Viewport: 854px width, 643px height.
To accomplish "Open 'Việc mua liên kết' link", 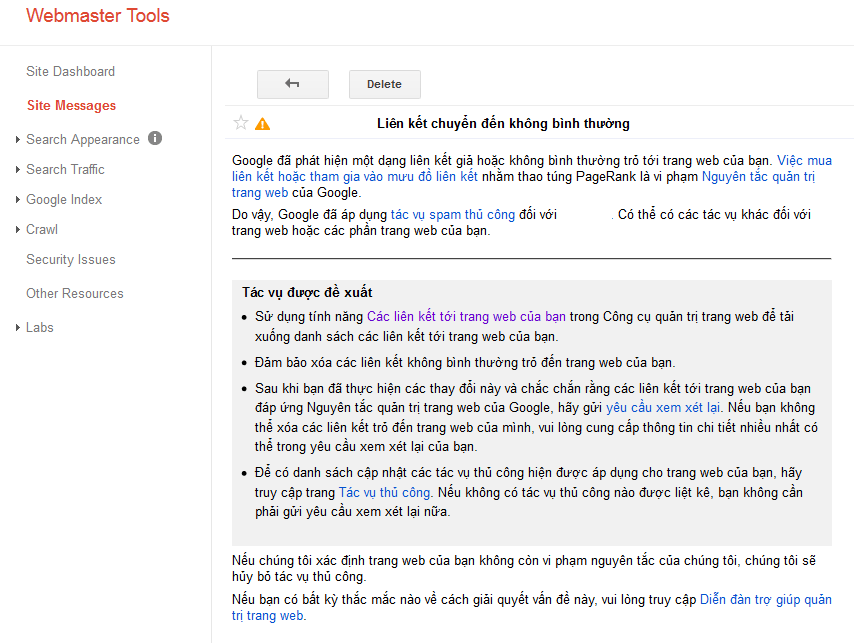I will click(355, 176).
